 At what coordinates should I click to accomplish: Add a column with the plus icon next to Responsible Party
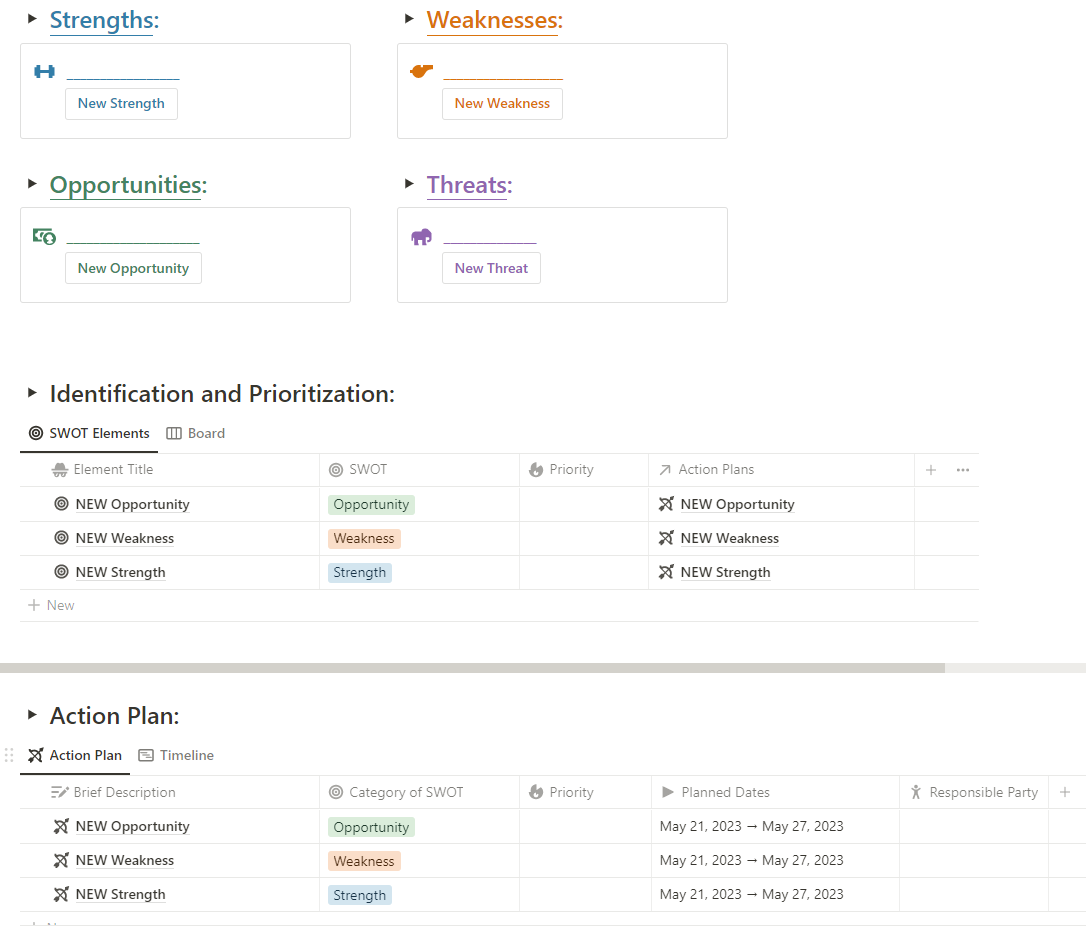point(1065,792)
